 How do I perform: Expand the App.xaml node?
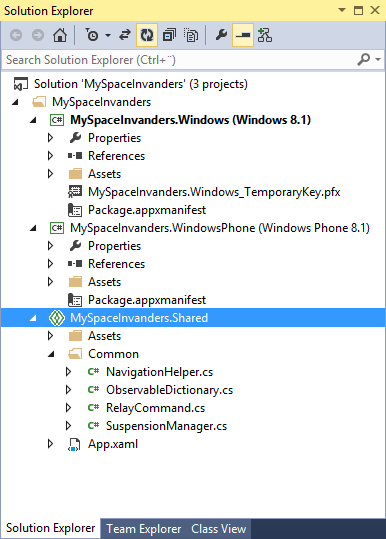coord(51,444)
